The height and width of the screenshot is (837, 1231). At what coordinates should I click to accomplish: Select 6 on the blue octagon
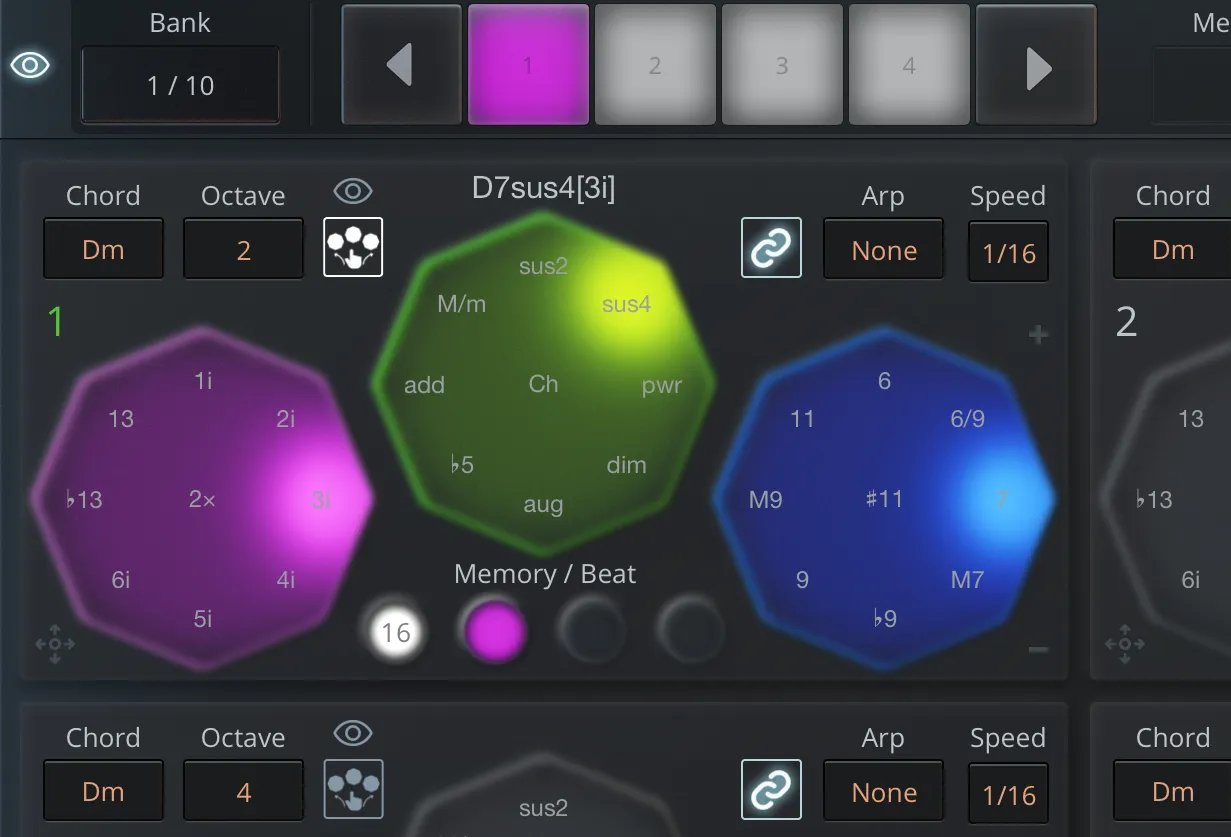[884, 380]
